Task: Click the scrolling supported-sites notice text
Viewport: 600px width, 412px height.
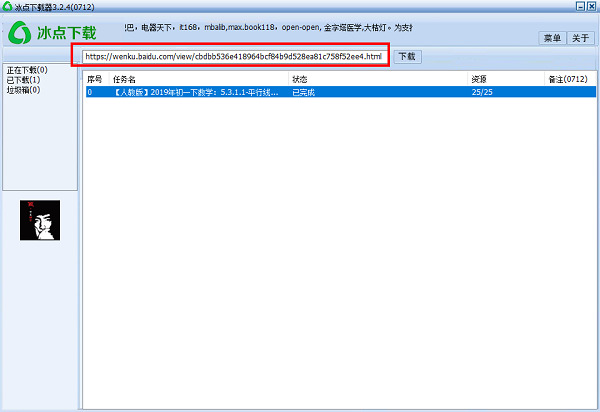Action: 268,28
